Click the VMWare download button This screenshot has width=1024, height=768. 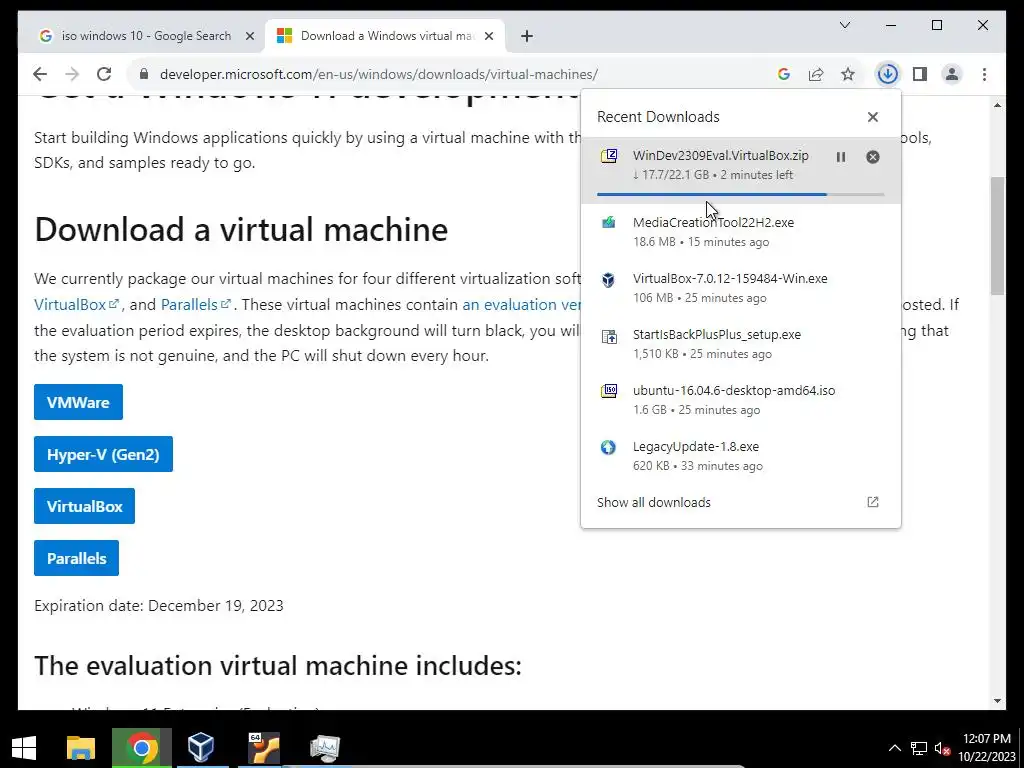78,402
